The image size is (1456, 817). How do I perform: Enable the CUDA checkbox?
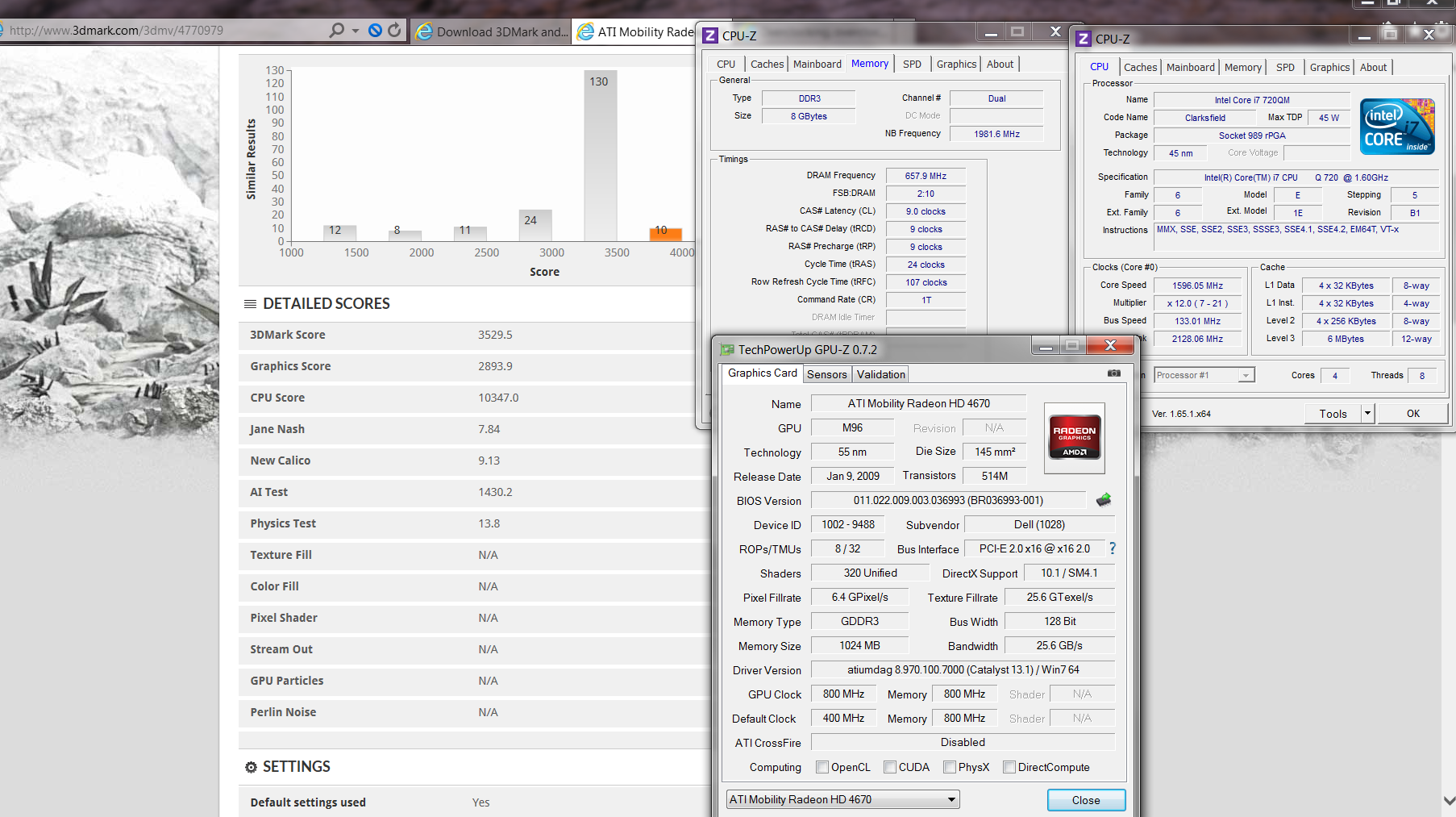(890, 767)
